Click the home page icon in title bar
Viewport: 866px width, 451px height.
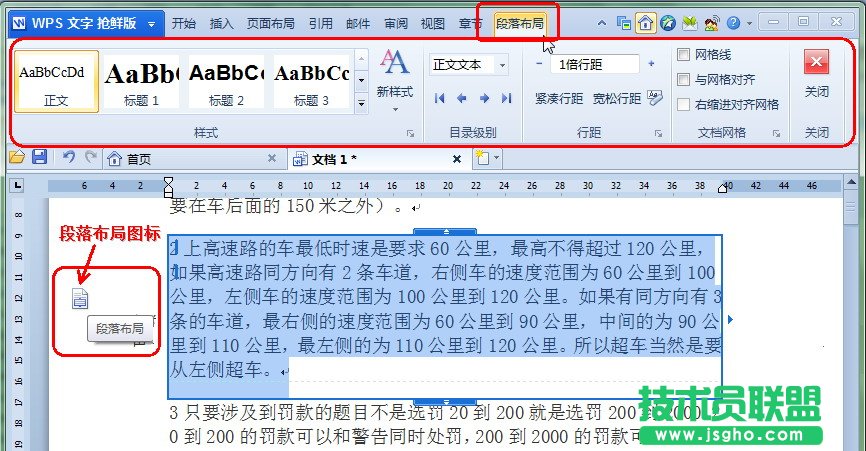coord(645,23)
